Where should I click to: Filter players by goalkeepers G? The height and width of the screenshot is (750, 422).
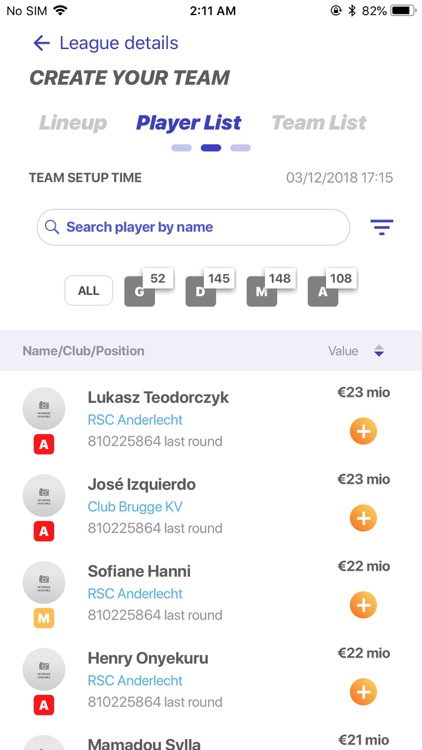click(140, 291)
